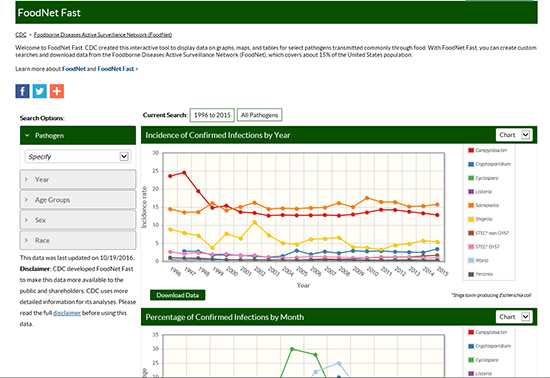The width and height of the screenshot is (550, 378).
Task: Toggle STEC O157 in the yearly legend
Action: 484,247
